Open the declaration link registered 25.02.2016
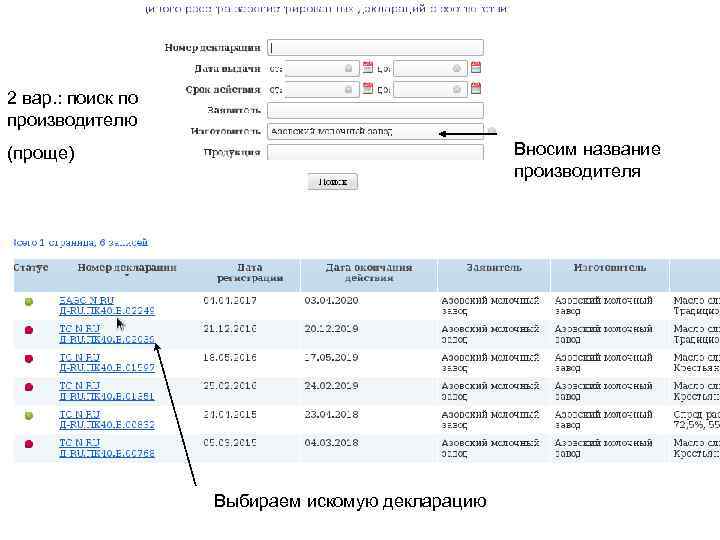Image resolution: width=720 pixels, height=540 pixels. (x=107, y=391)
